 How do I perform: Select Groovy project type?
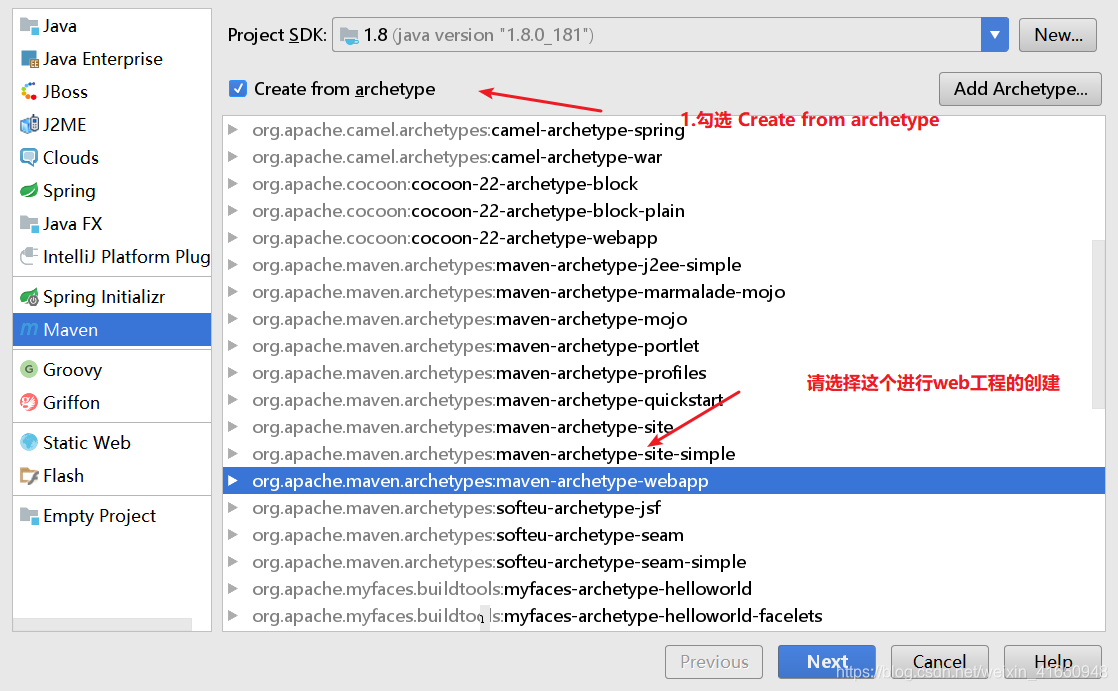[x=112, y=369]
